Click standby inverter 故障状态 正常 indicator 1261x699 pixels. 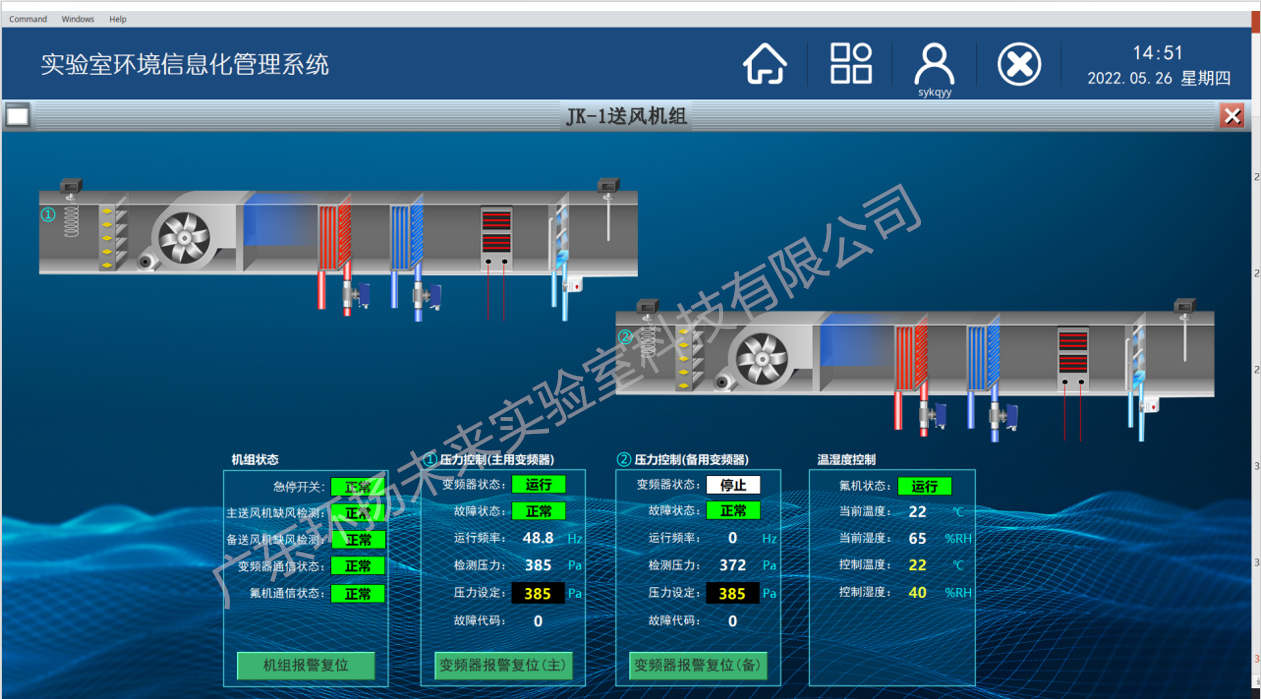733,511
